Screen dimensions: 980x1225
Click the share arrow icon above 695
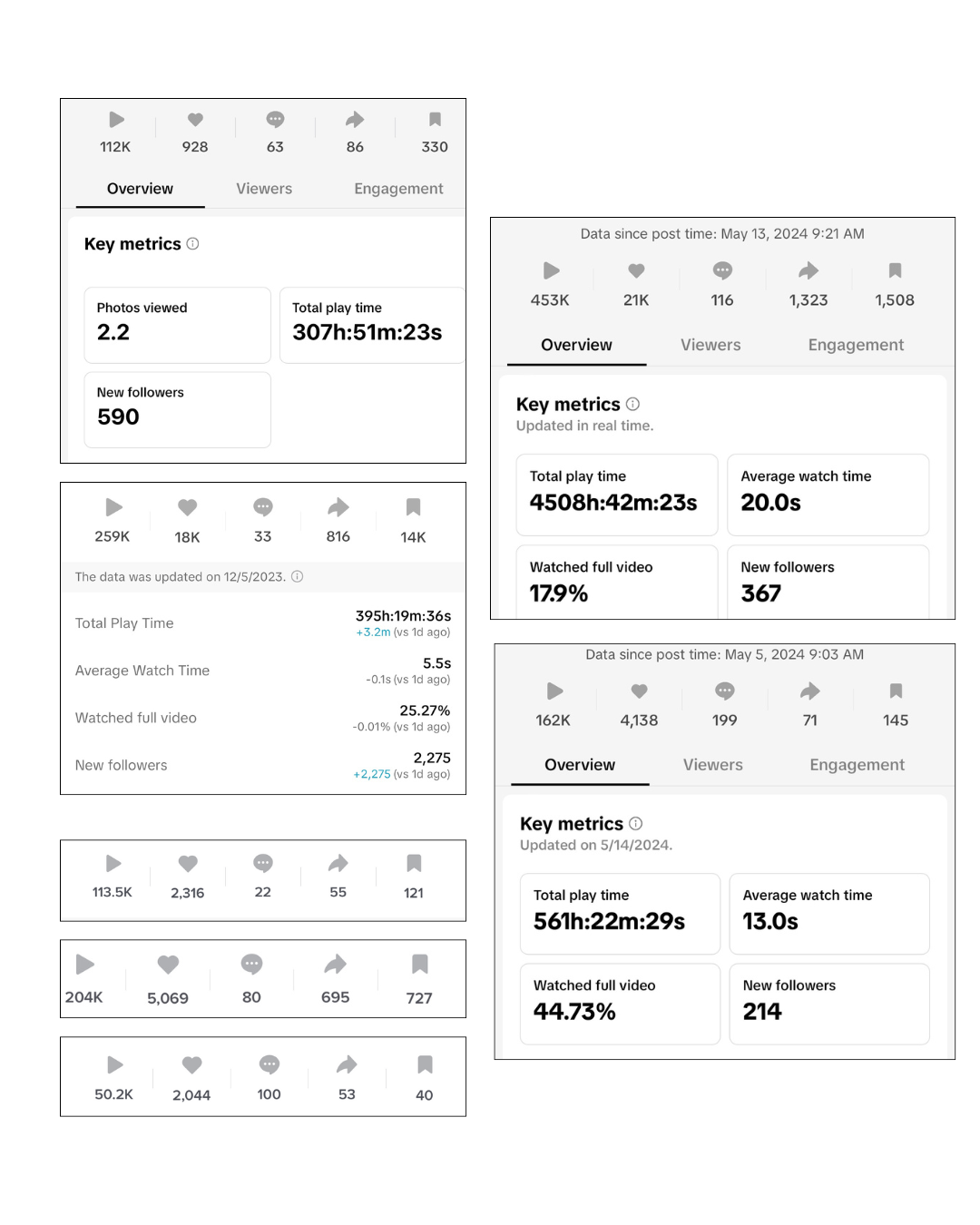pyautogui.click(x=336, y=964)
